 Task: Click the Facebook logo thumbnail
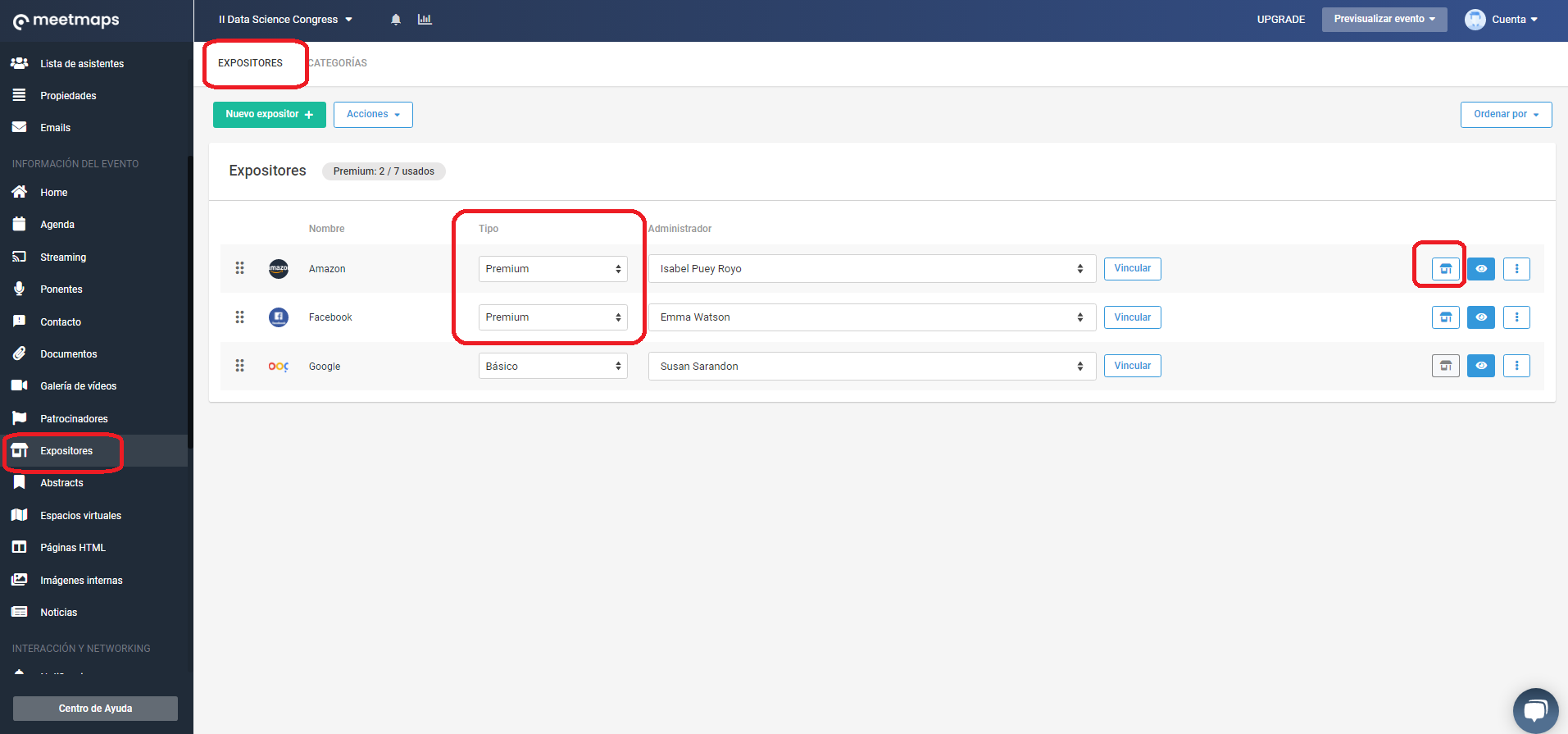pos(279,317)
